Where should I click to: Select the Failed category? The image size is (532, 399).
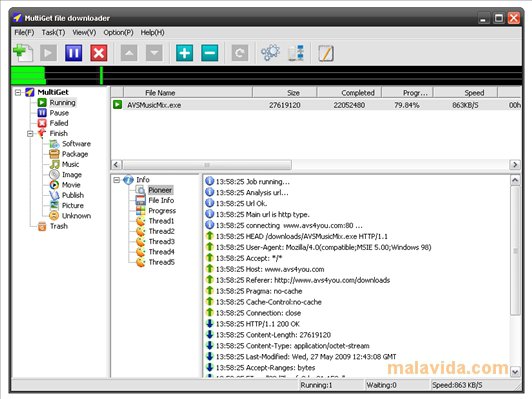tap(59, 123)
